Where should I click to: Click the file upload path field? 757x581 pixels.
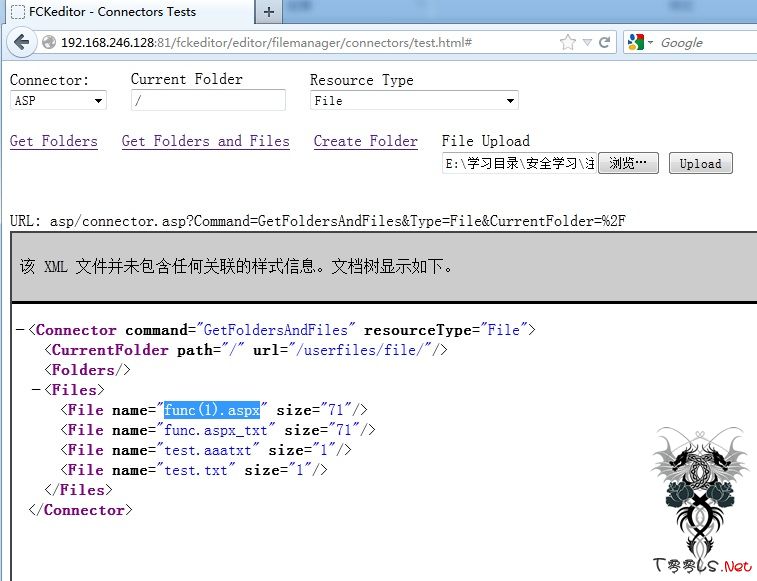click(519, 163)
